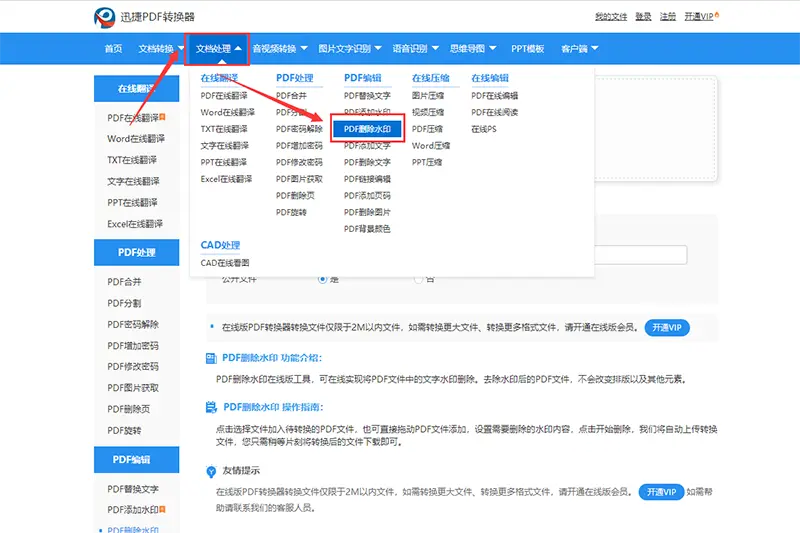Open sidebar link PDF密码解除
The image size is (800, 533).
(133, 324)
